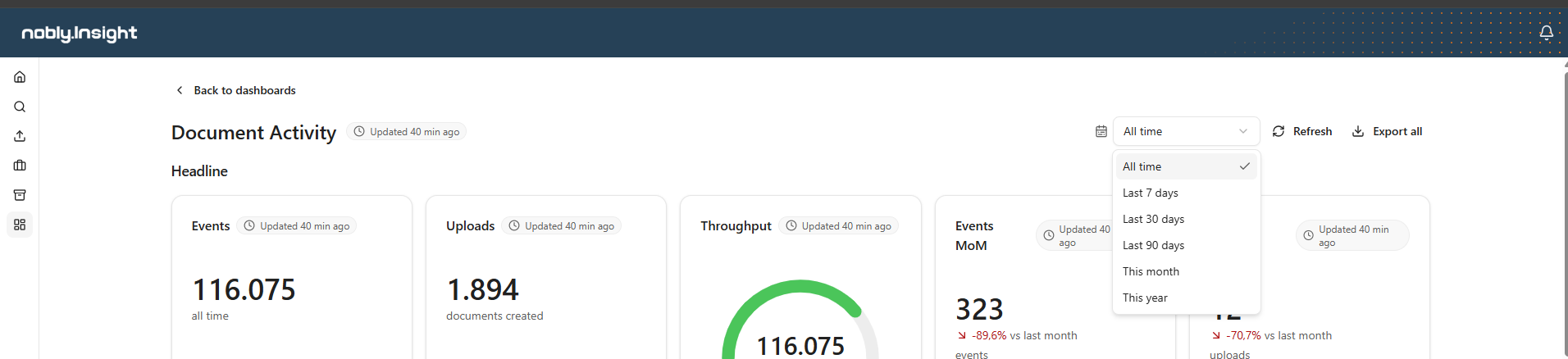The width and height of the screenshot is (1568, 359).
Task: Click the Refresh button
Action: (1302, 131)
